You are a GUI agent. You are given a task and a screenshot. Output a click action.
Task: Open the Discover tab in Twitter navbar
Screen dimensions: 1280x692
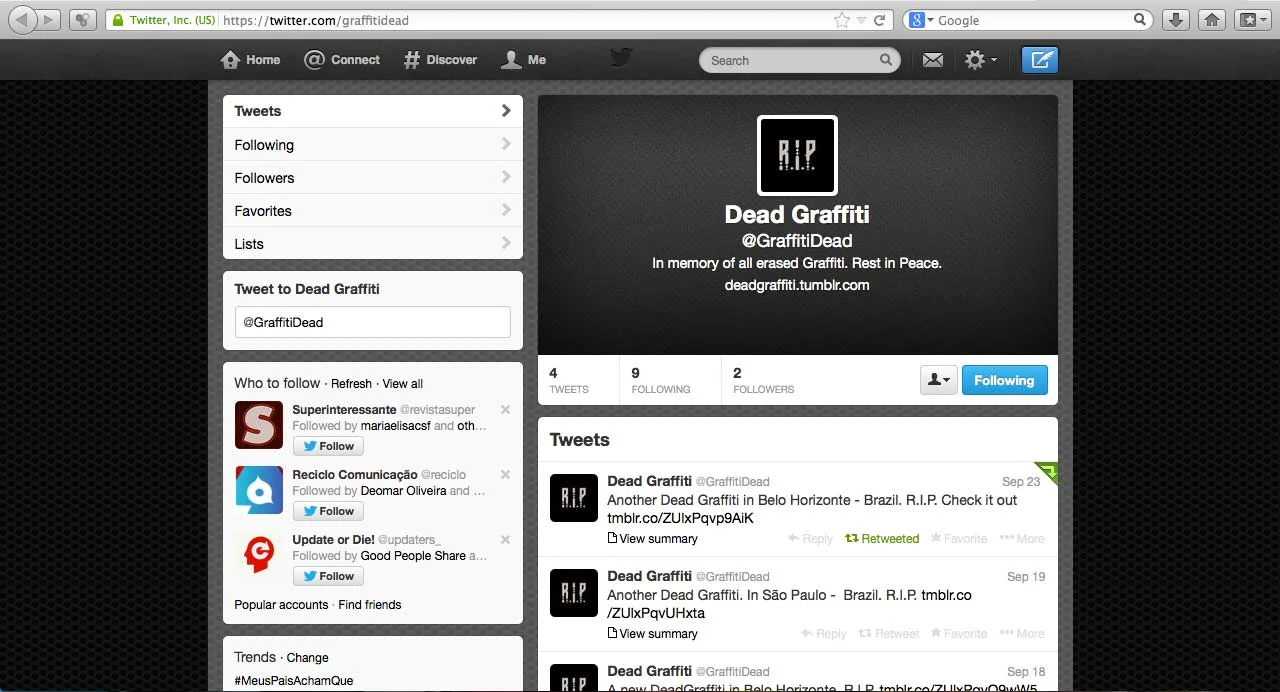click(440, 60)
